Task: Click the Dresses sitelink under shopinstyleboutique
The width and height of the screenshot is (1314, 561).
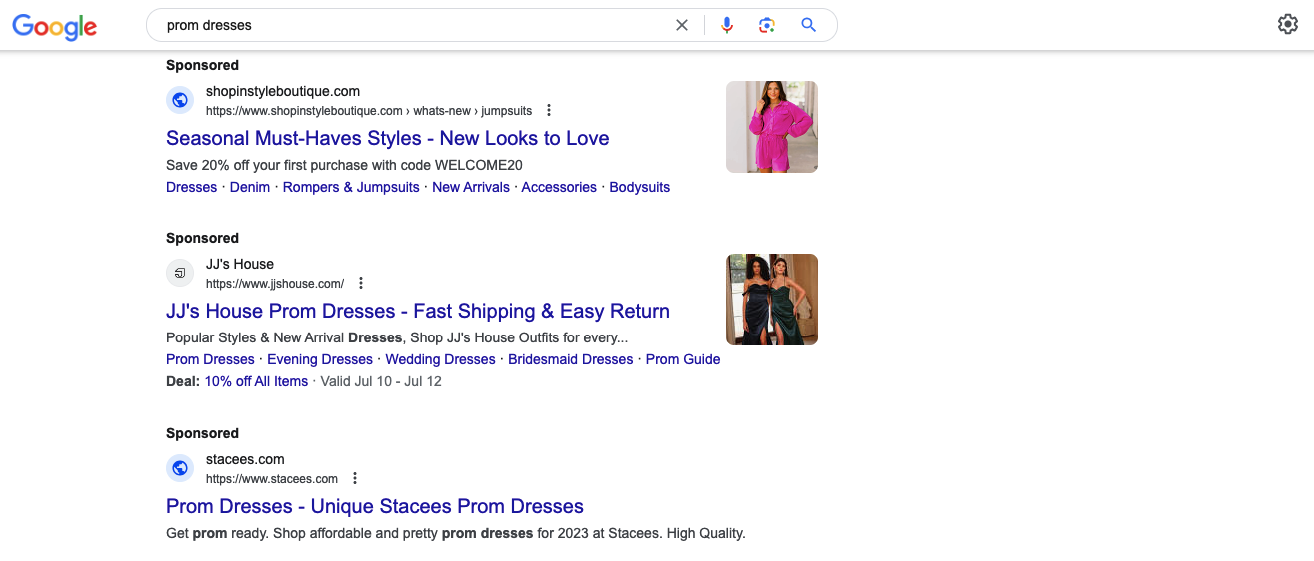Action: pos(191,187)
